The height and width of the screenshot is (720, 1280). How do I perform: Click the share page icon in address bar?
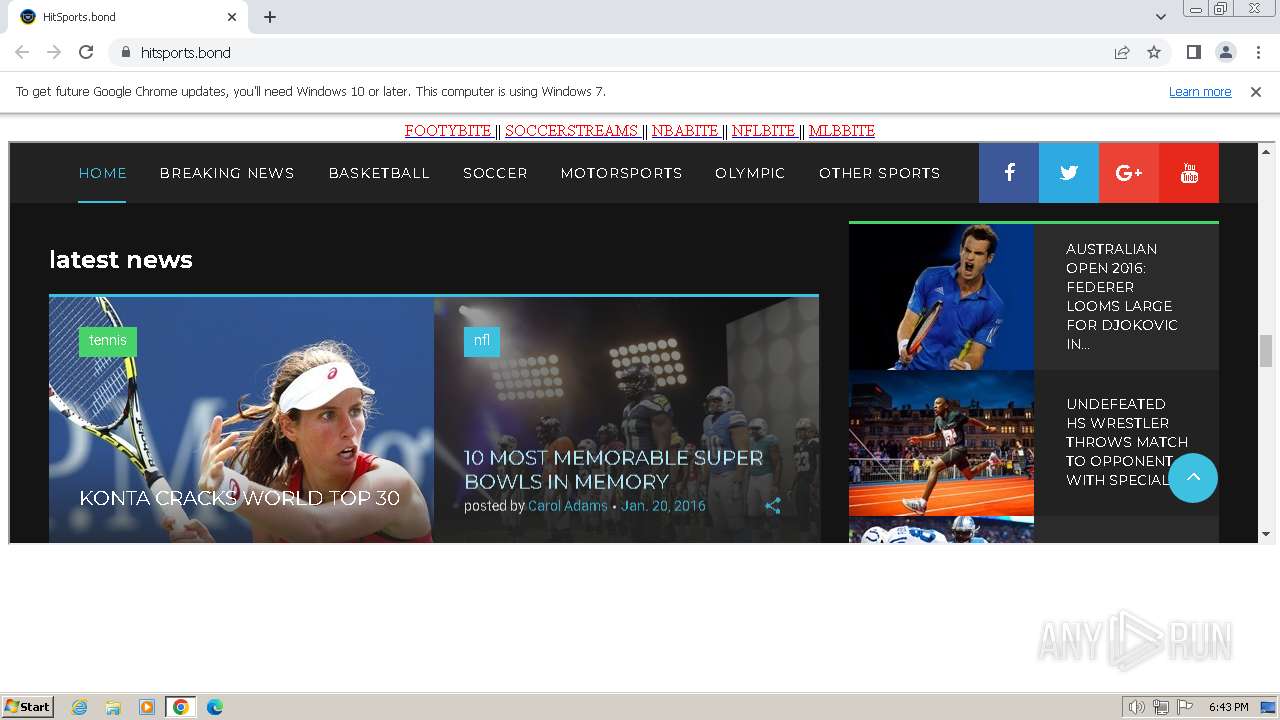[x=1122, y=52]
